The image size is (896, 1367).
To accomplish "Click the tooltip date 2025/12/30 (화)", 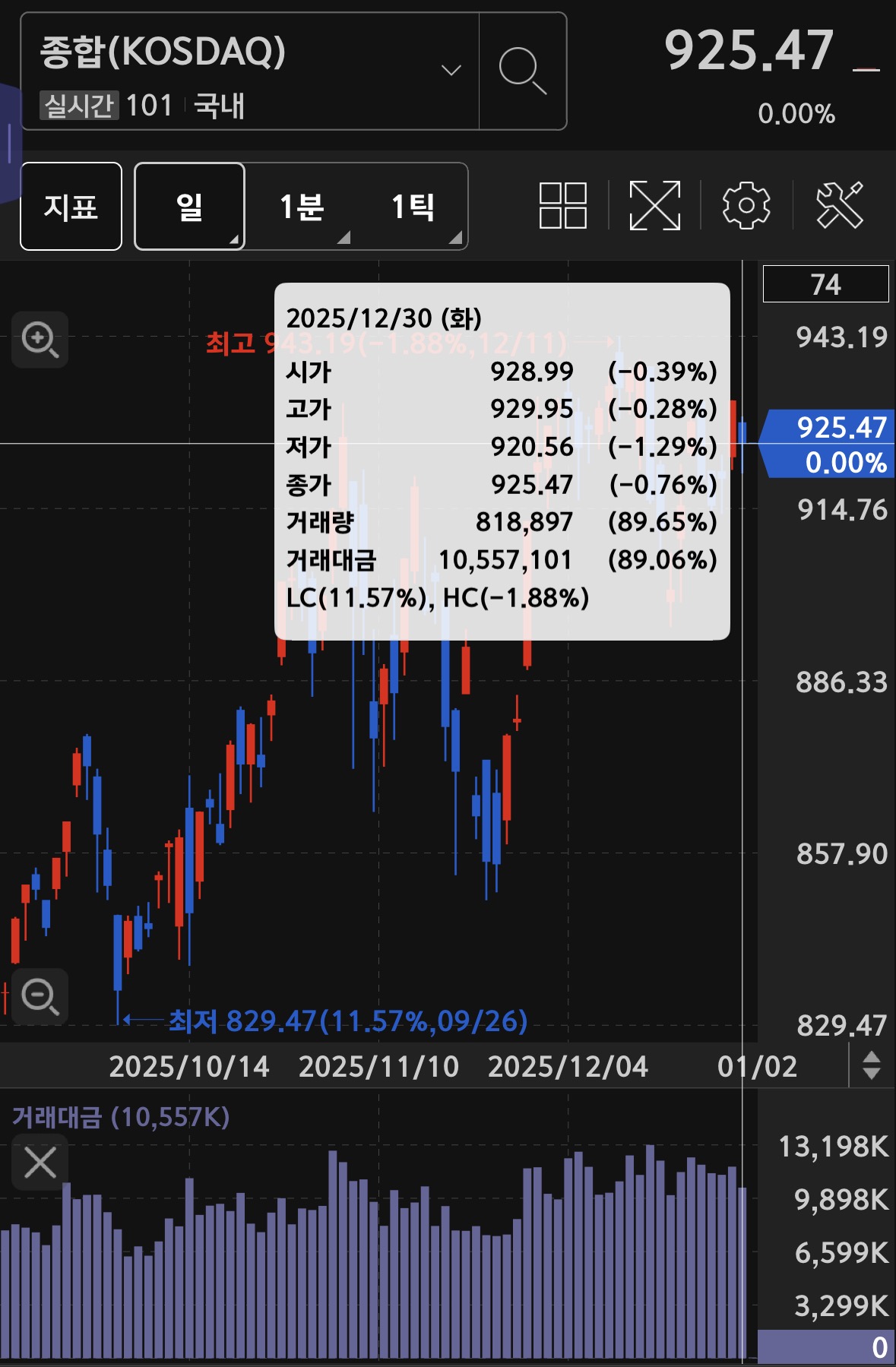I will point(384,318).
